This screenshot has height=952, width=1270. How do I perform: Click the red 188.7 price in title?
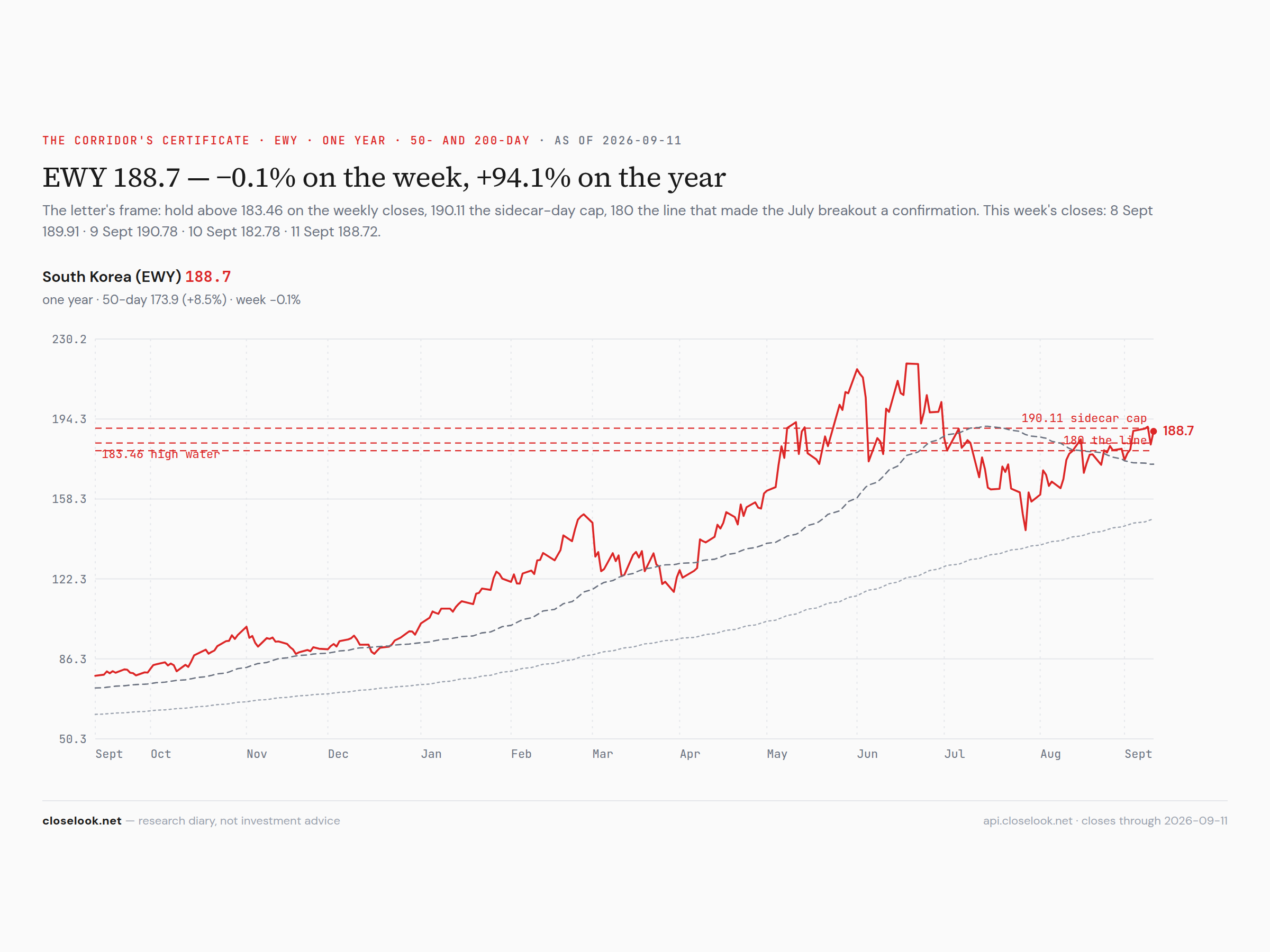(208, 277)
